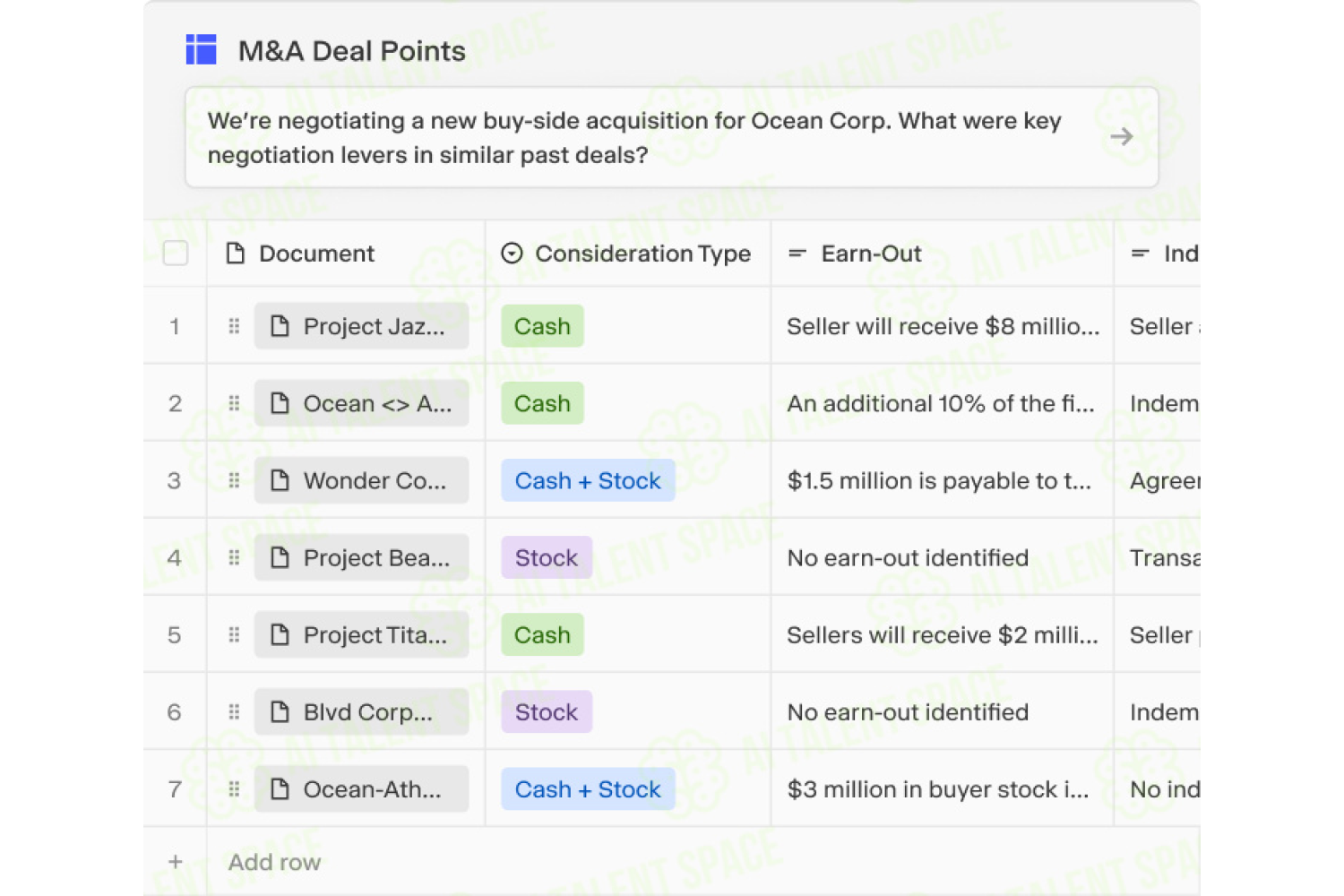Click Add row at the table bottom
Viewport: 1344px width, 896px height.
click(x=274, y=862)
